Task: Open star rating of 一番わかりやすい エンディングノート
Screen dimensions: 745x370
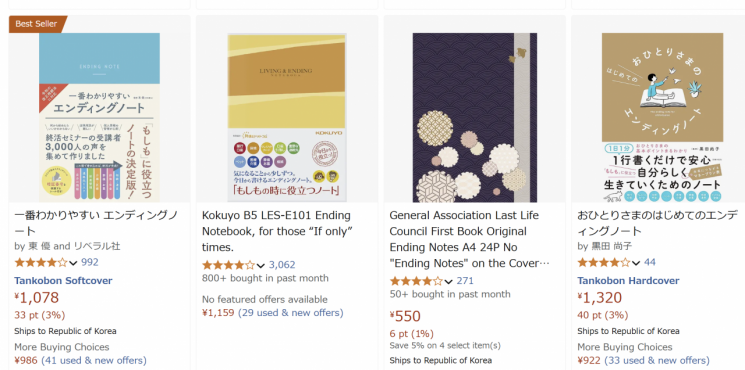Action: point(41,262)
